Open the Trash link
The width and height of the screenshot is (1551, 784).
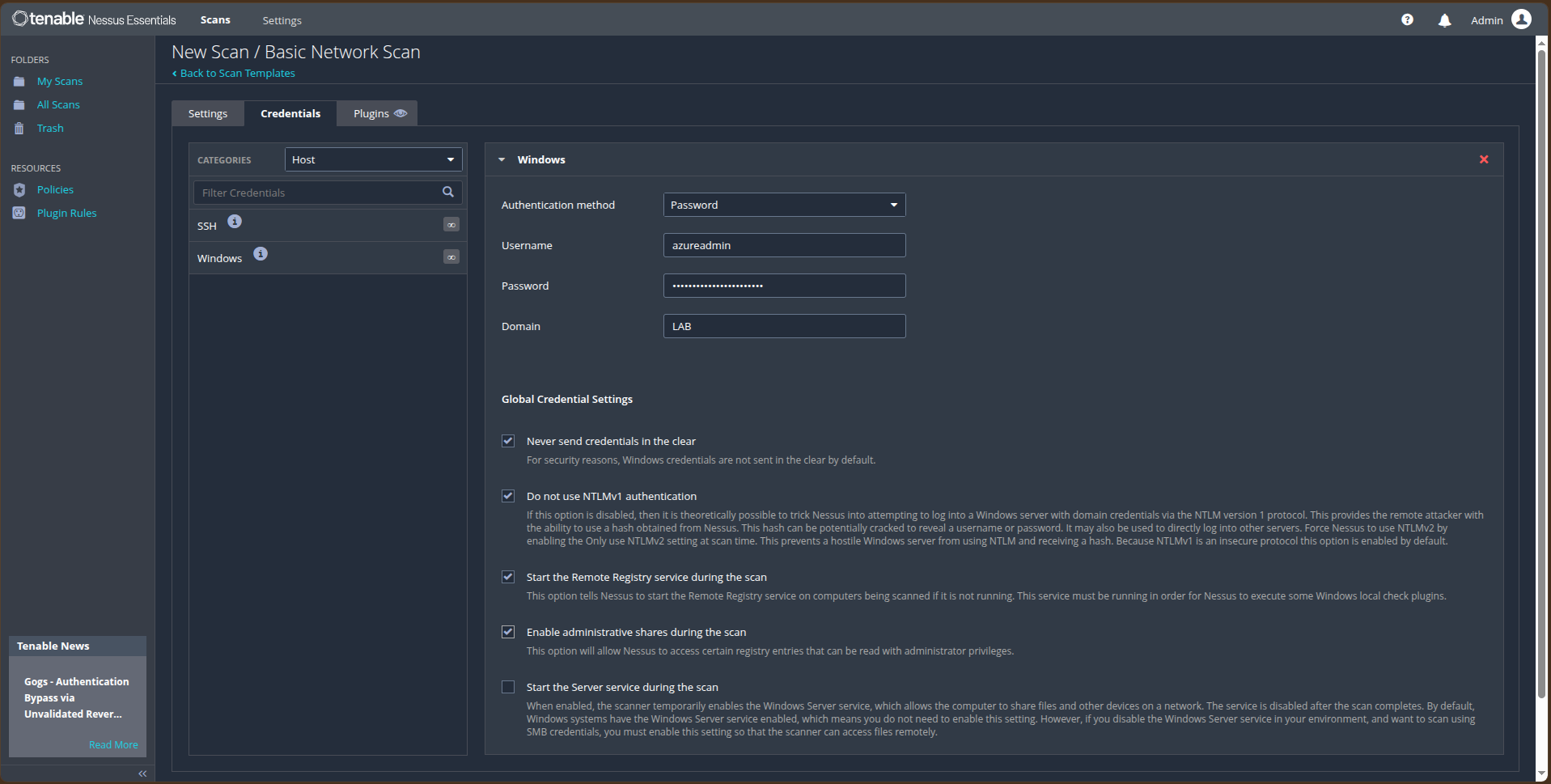(x=50, y=129)
